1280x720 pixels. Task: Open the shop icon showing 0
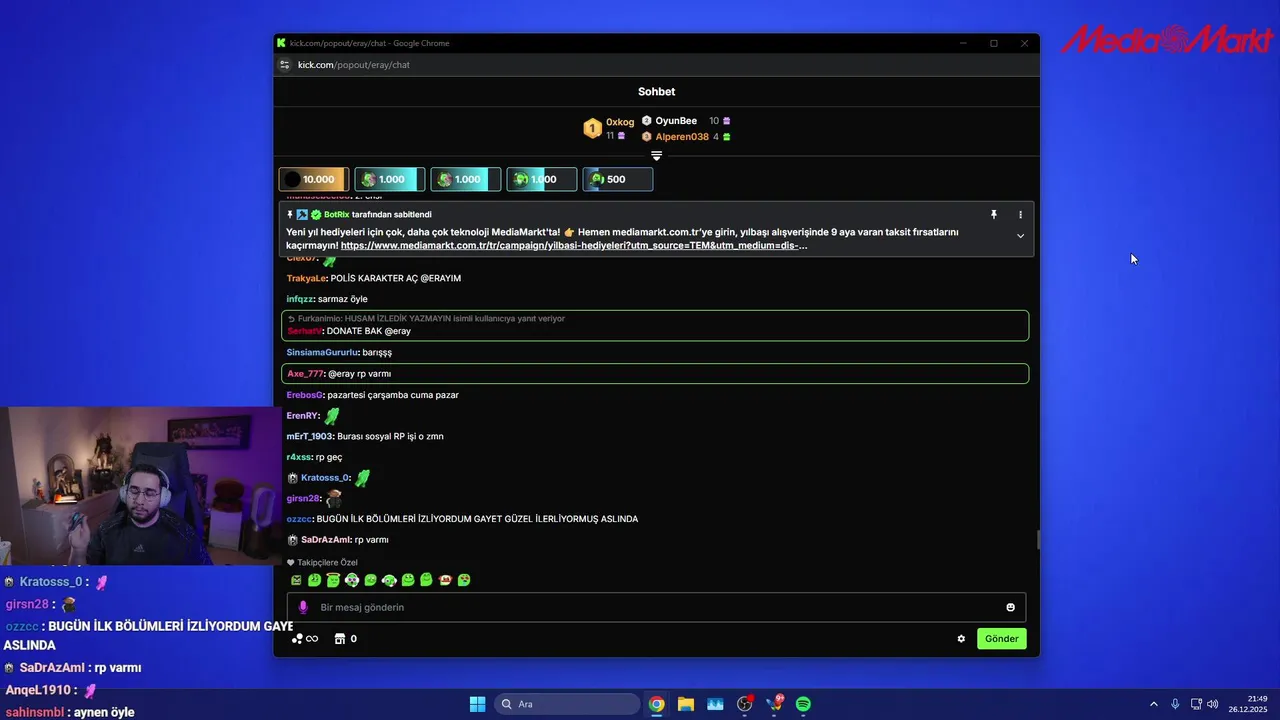coord(345,638)
